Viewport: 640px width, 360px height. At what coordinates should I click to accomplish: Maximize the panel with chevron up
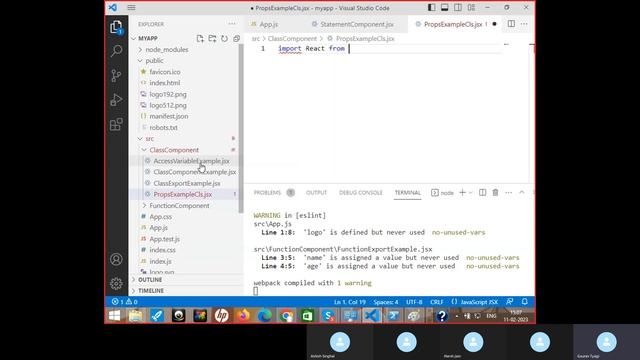[522, 192]
